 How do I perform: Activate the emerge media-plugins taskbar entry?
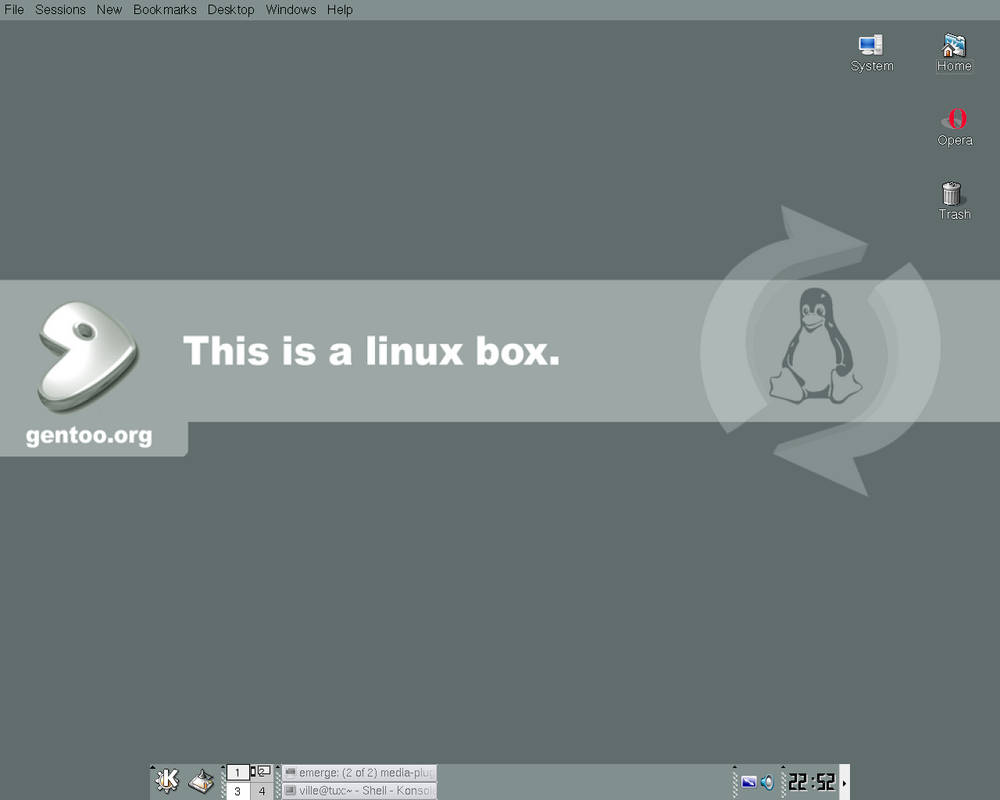[359, 773]
